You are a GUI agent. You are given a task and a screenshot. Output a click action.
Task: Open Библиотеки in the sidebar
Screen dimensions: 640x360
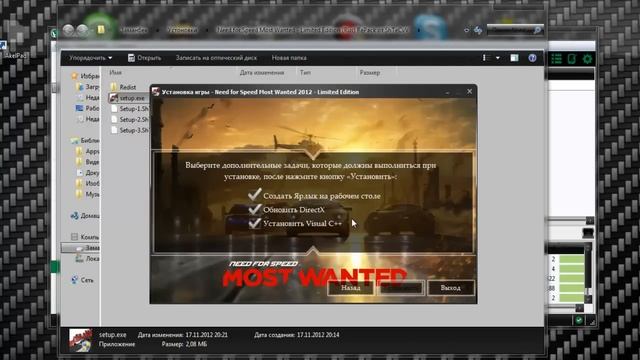click(85, 140)
